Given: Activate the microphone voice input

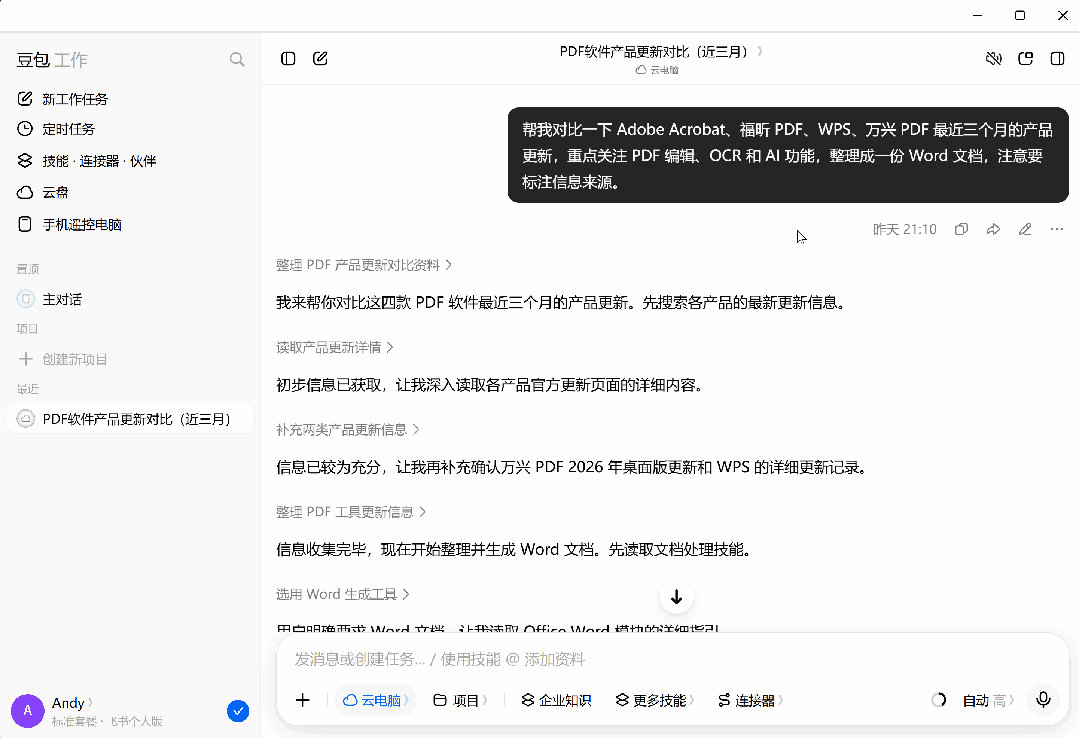Looking at the screenshot, I should coord(1043,699).
